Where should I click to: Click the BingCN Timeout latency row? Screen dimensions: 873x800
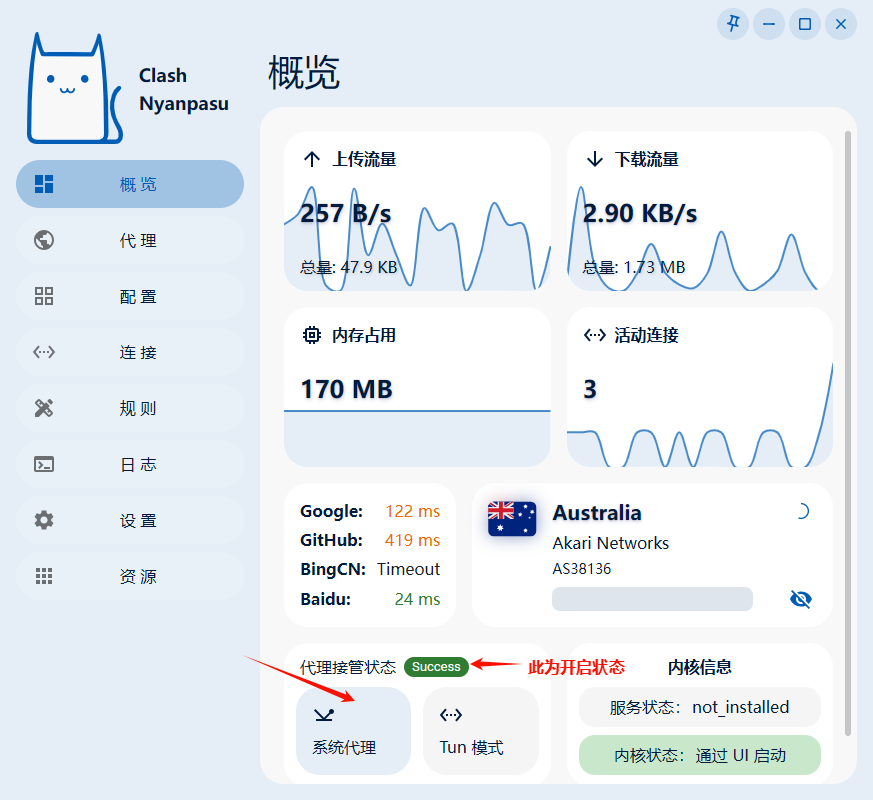[370, 569]
